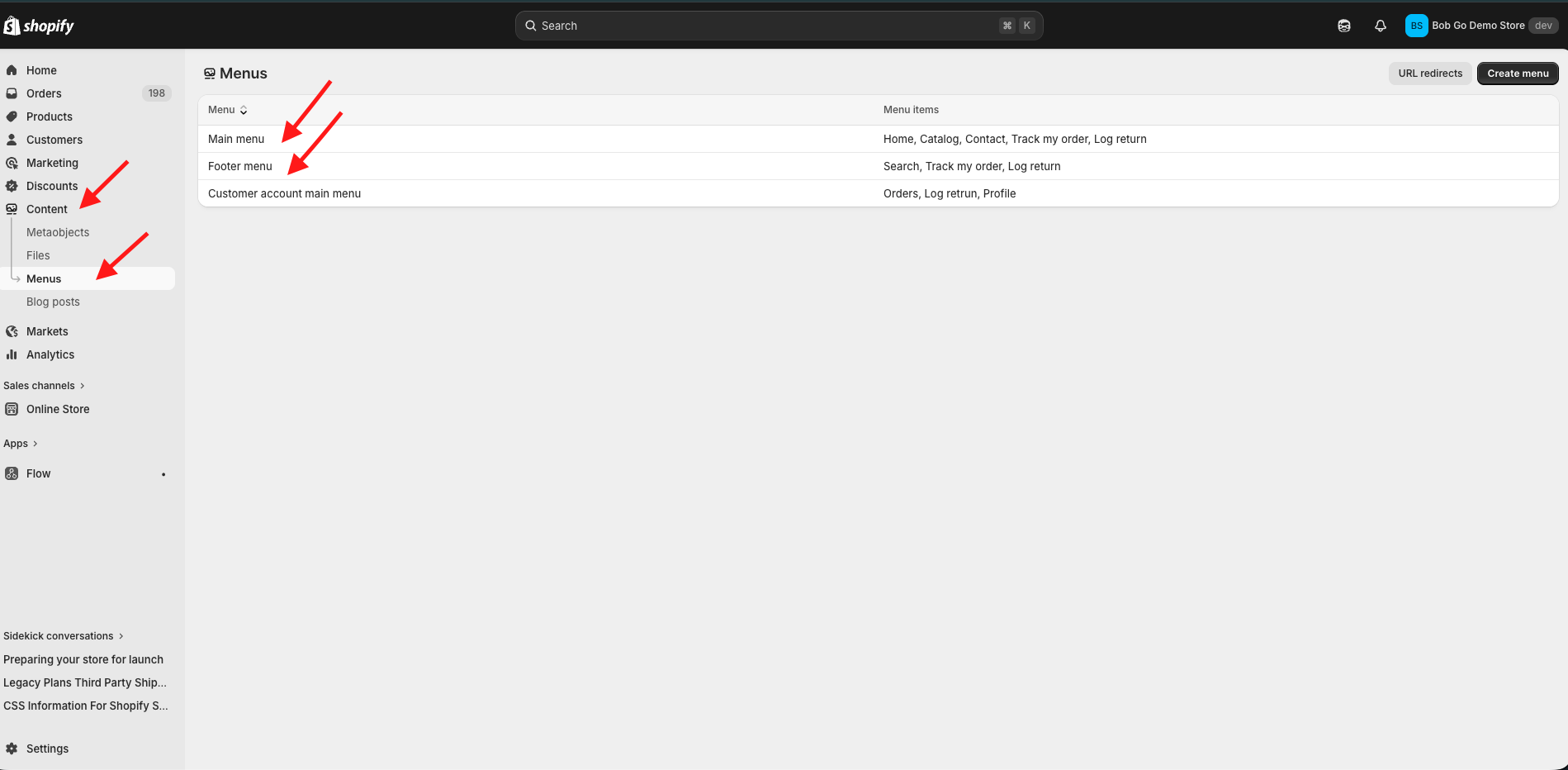This screenshot has height=770, width=1568.
Task: Click the Flow app icon
Action: click(x=12, y=473)
